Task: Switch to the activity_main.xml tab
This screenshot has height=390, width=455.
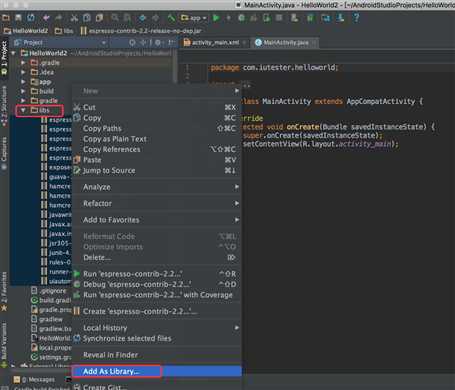Action: click(212, 42)
